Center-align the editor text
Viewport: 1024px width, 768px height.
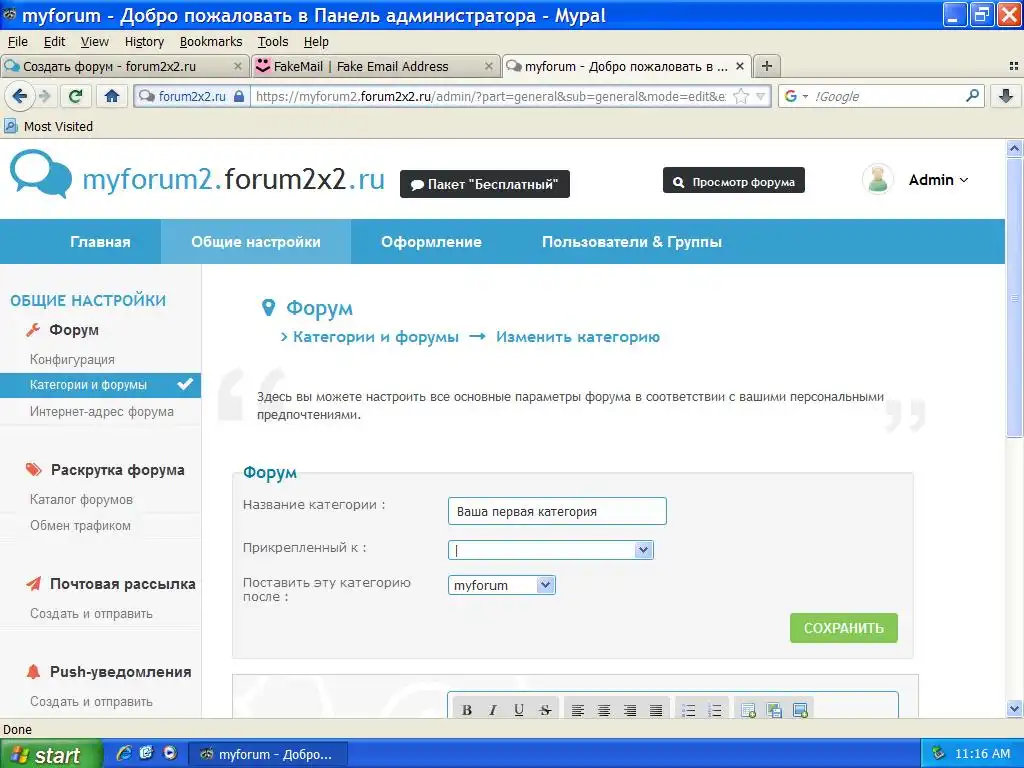(x=604, y=710)
